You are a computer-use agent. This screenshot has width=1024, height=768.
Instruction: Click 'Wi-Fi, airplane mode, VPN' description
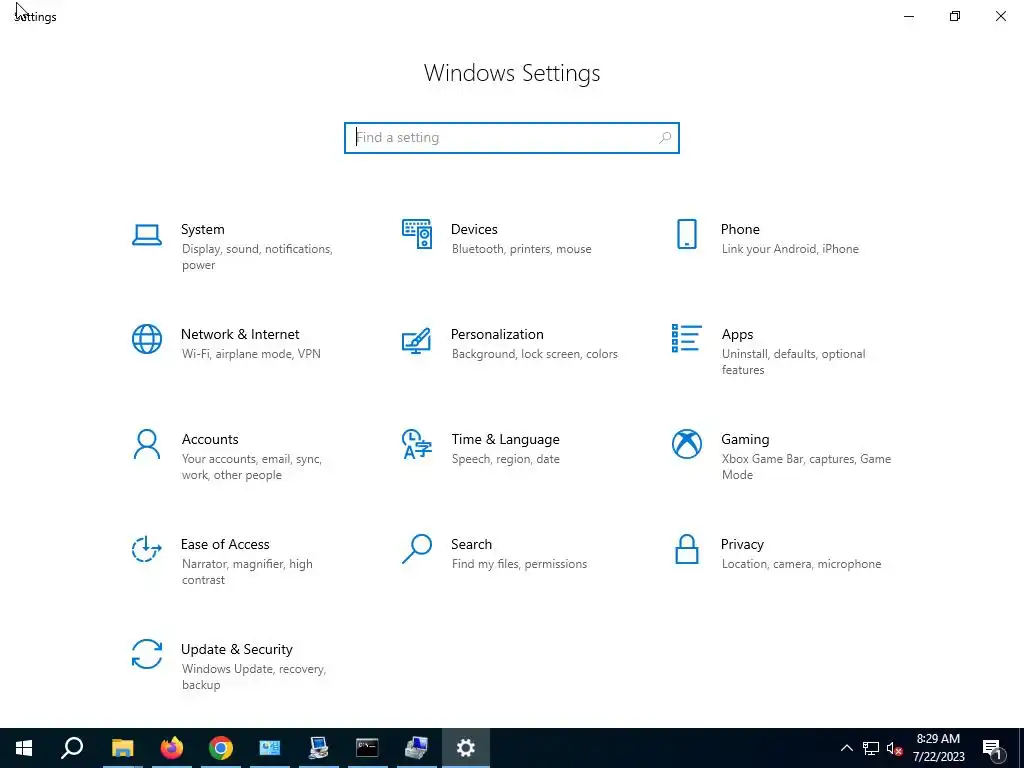click(x=251, y=354)
